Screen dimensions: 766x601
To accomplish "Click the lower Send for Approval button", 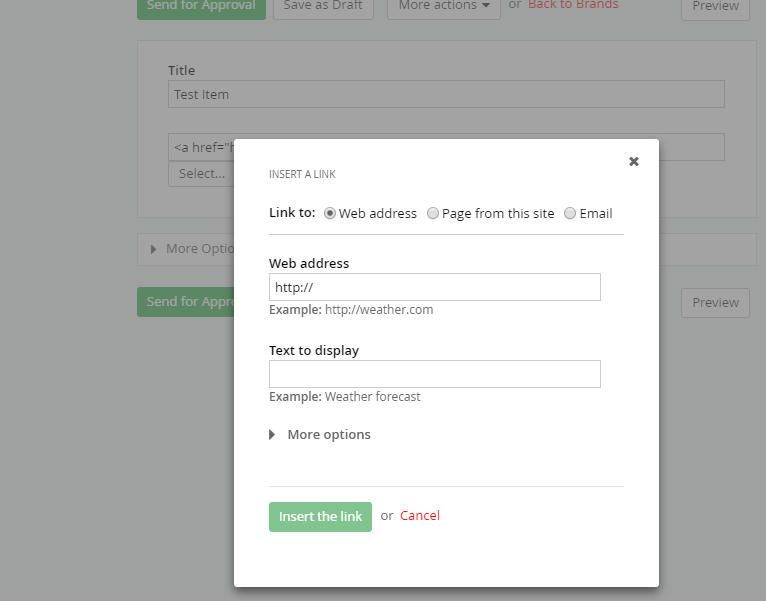I will 186,302.
